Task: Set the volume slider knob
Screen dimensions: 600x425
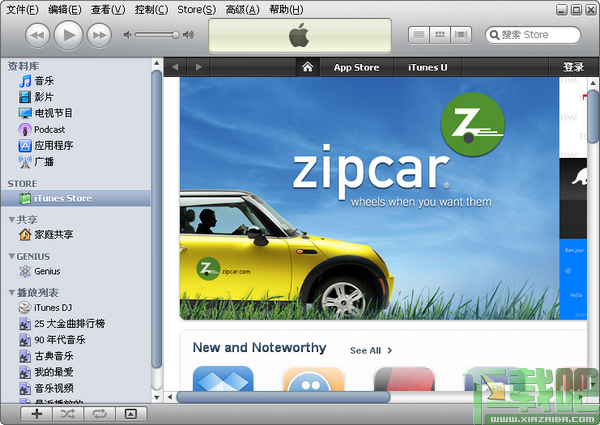Action: 176,35
